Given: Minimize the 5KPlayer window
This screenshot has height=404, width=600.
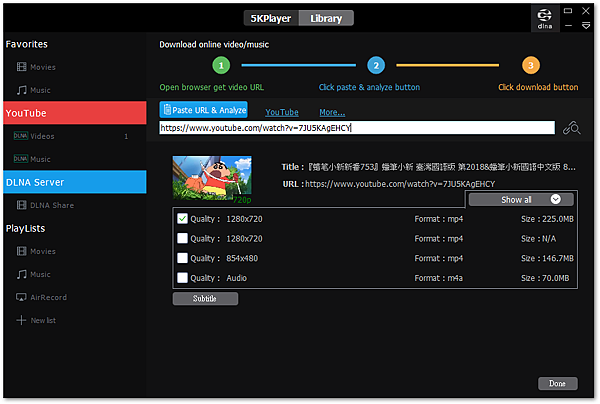Looking at the screenshot, I should (x=568, y=26).
